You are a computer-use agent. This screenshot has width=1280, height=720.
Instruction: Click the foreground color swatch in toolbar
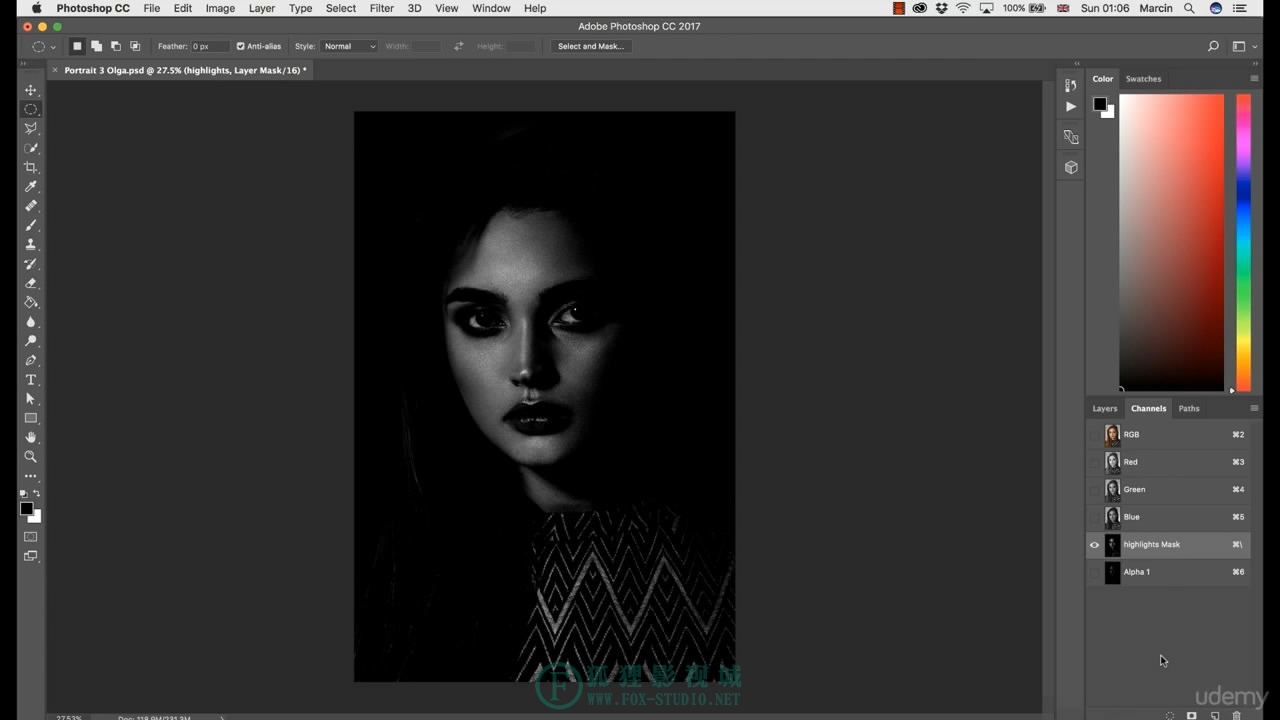pyautogui.click(x=27, y=509)
